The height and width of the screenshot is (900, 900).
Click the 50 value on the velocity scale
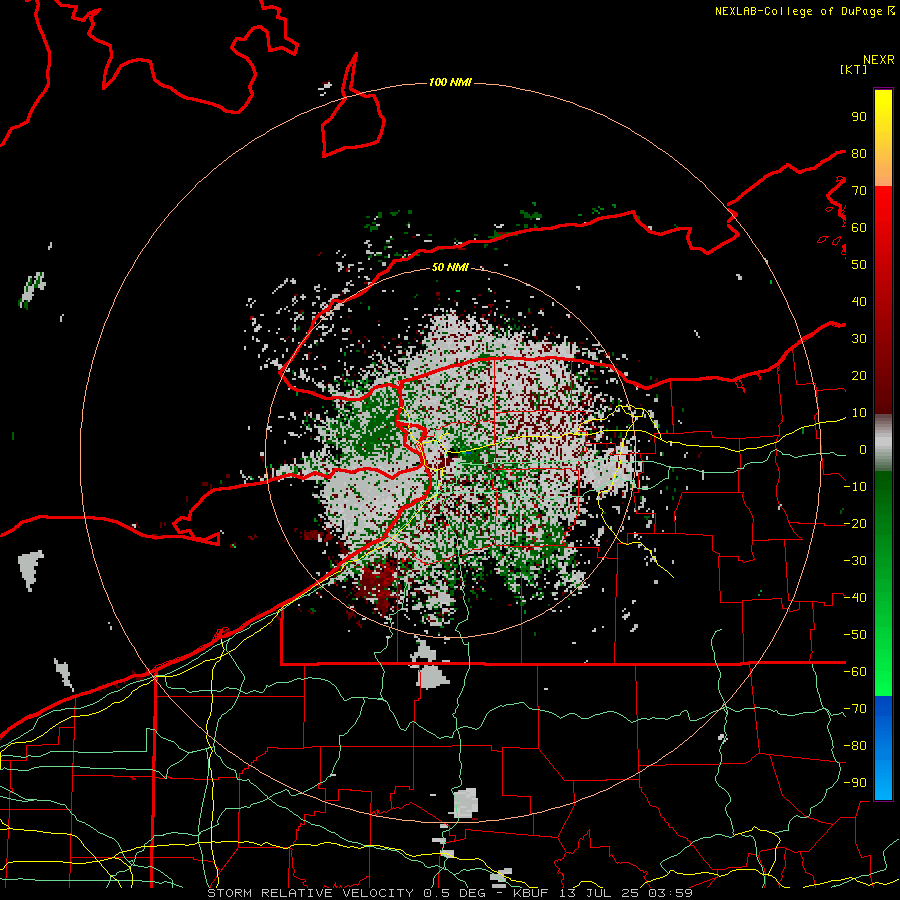[x=859, y=265]
